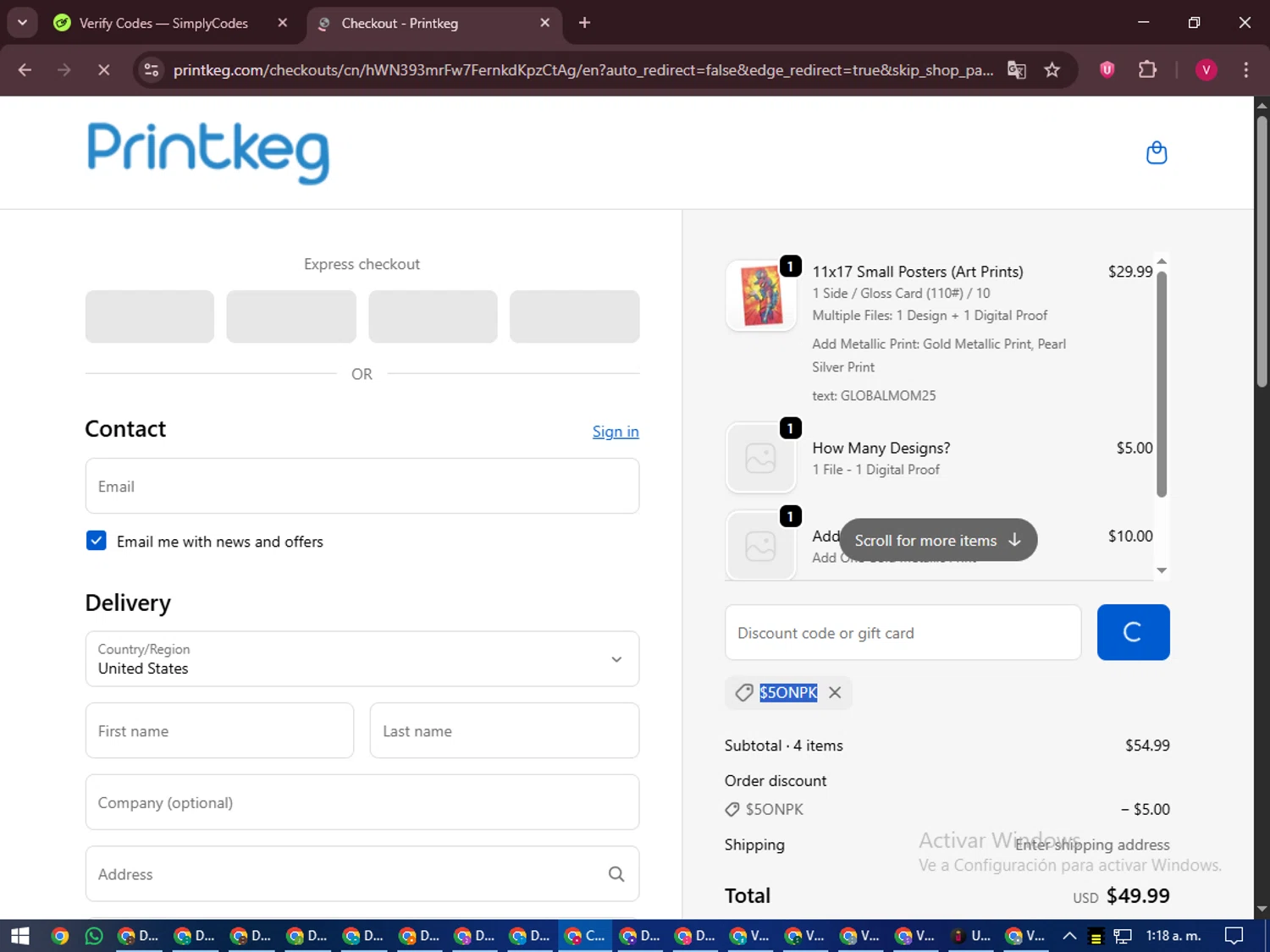Stop loading the page
Image resolution: width=1270 pixels, height=952 pixels.
point(103,69)
